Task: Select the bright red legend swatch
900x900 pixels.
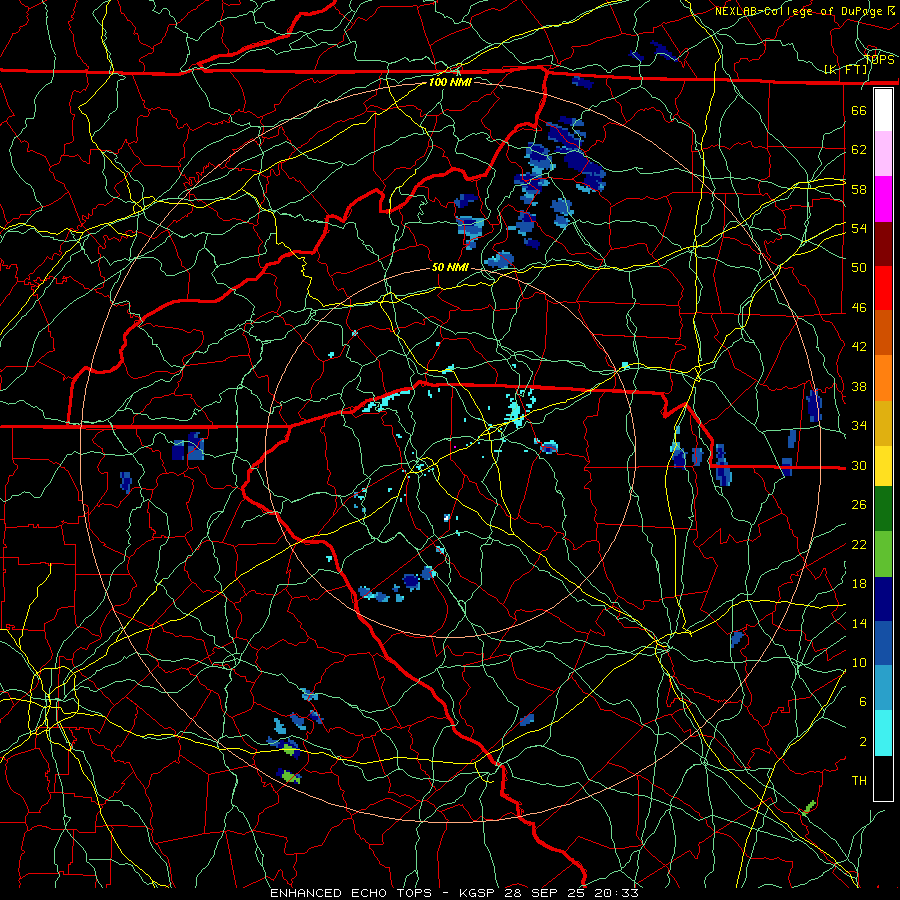Action: pos(883,288)
